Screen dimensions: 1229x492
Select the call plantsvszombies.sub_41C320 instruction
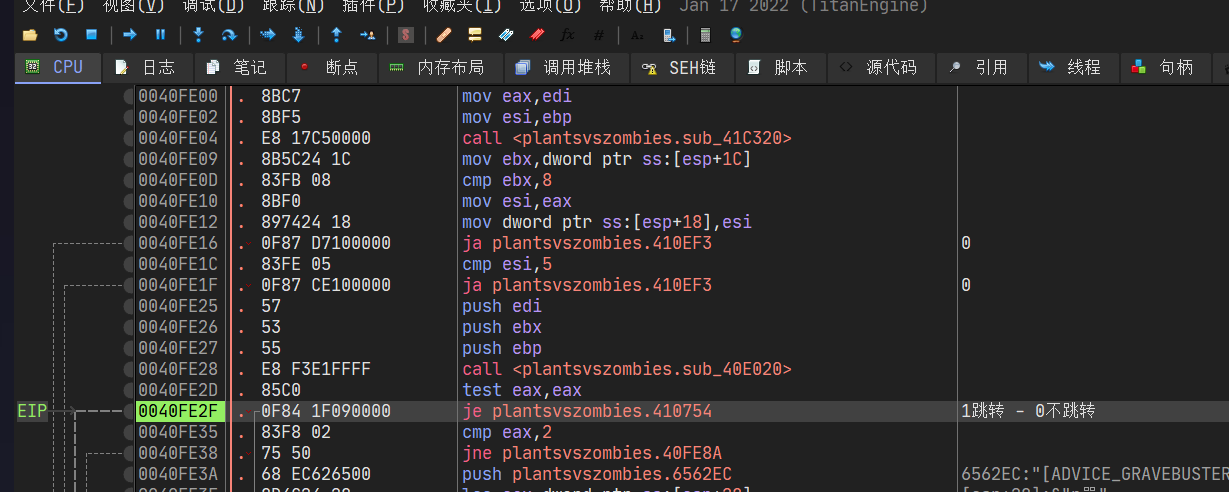627,139
